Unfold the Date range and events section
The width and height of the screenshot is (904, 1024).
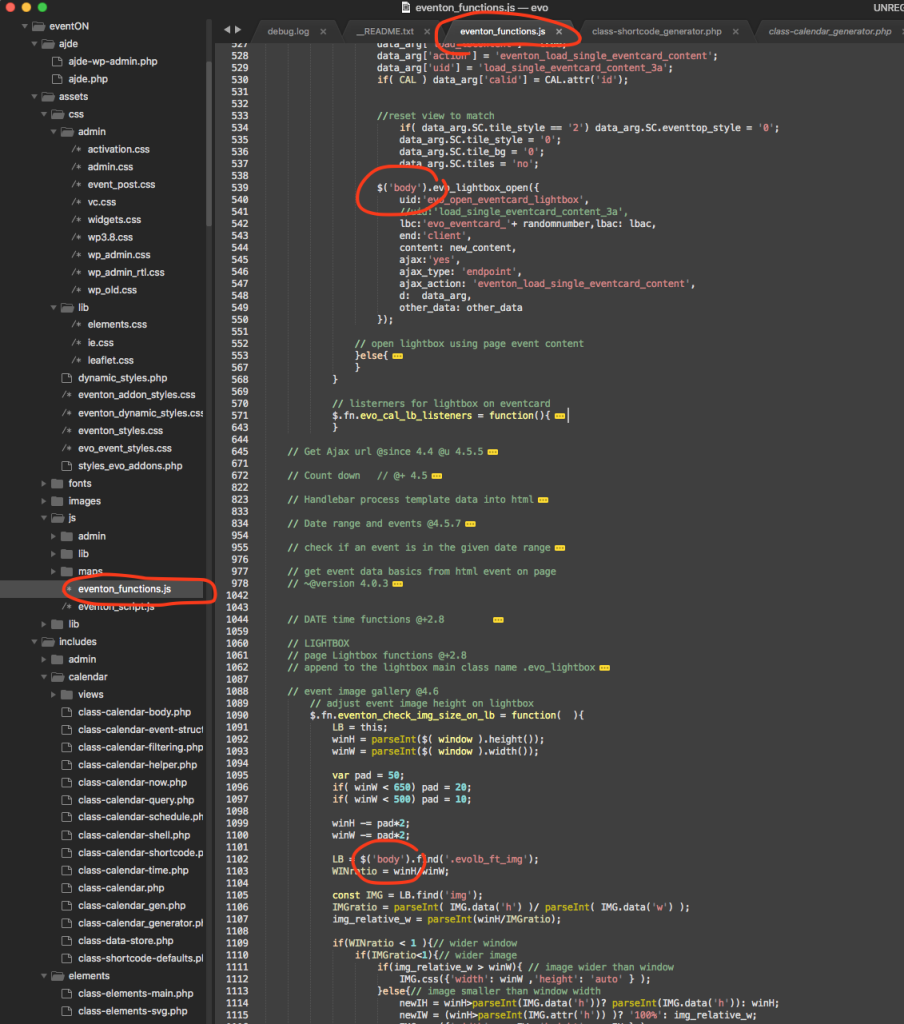pos(470,524)
